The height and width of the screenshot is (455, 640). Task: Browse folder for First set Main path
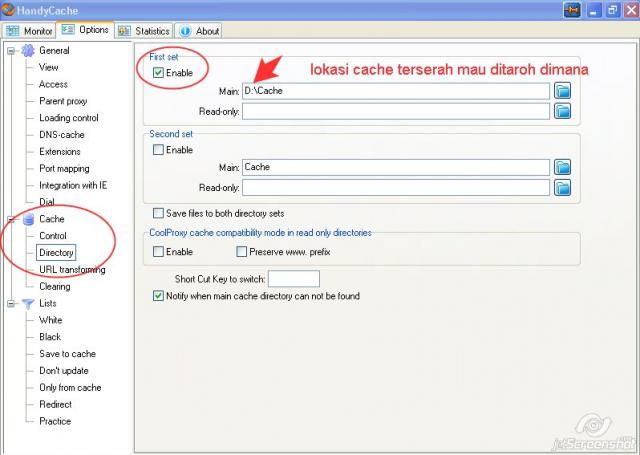point(562,91)
